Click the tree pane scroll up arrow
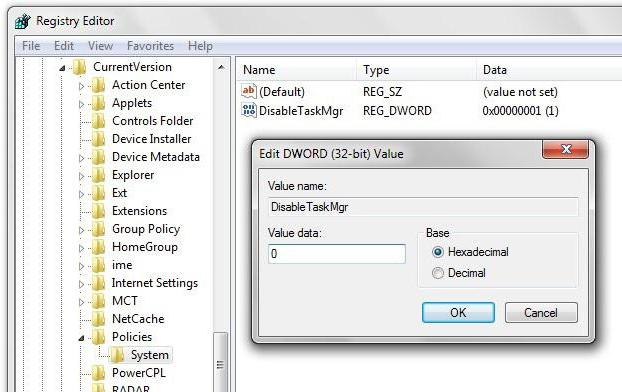This screenshot has height=392, width=622. (x=221, y=68)
